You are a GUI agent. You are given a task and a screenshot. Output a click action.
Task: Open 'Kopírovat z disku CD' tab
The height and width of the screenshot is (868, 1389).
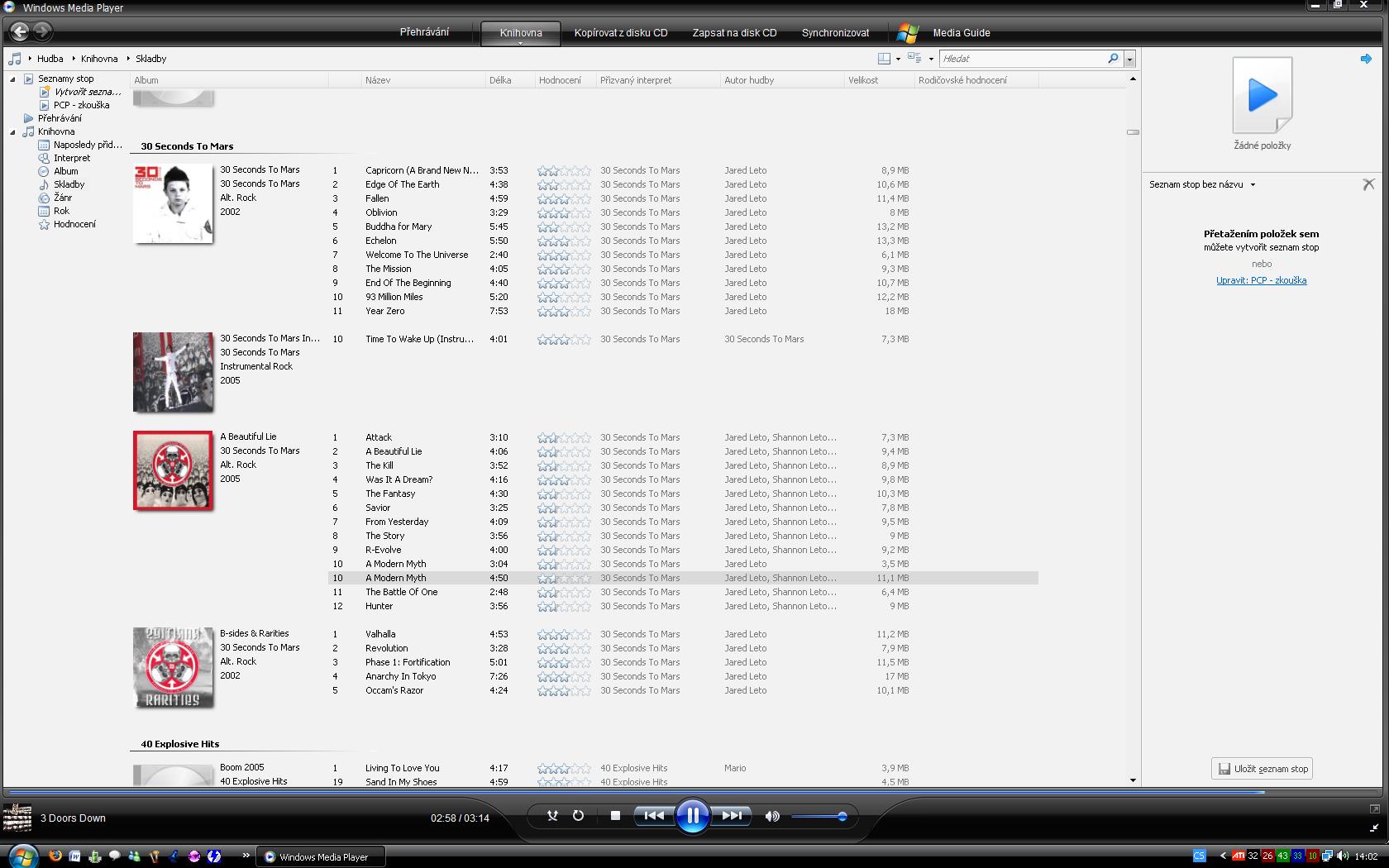pos(621,33)
